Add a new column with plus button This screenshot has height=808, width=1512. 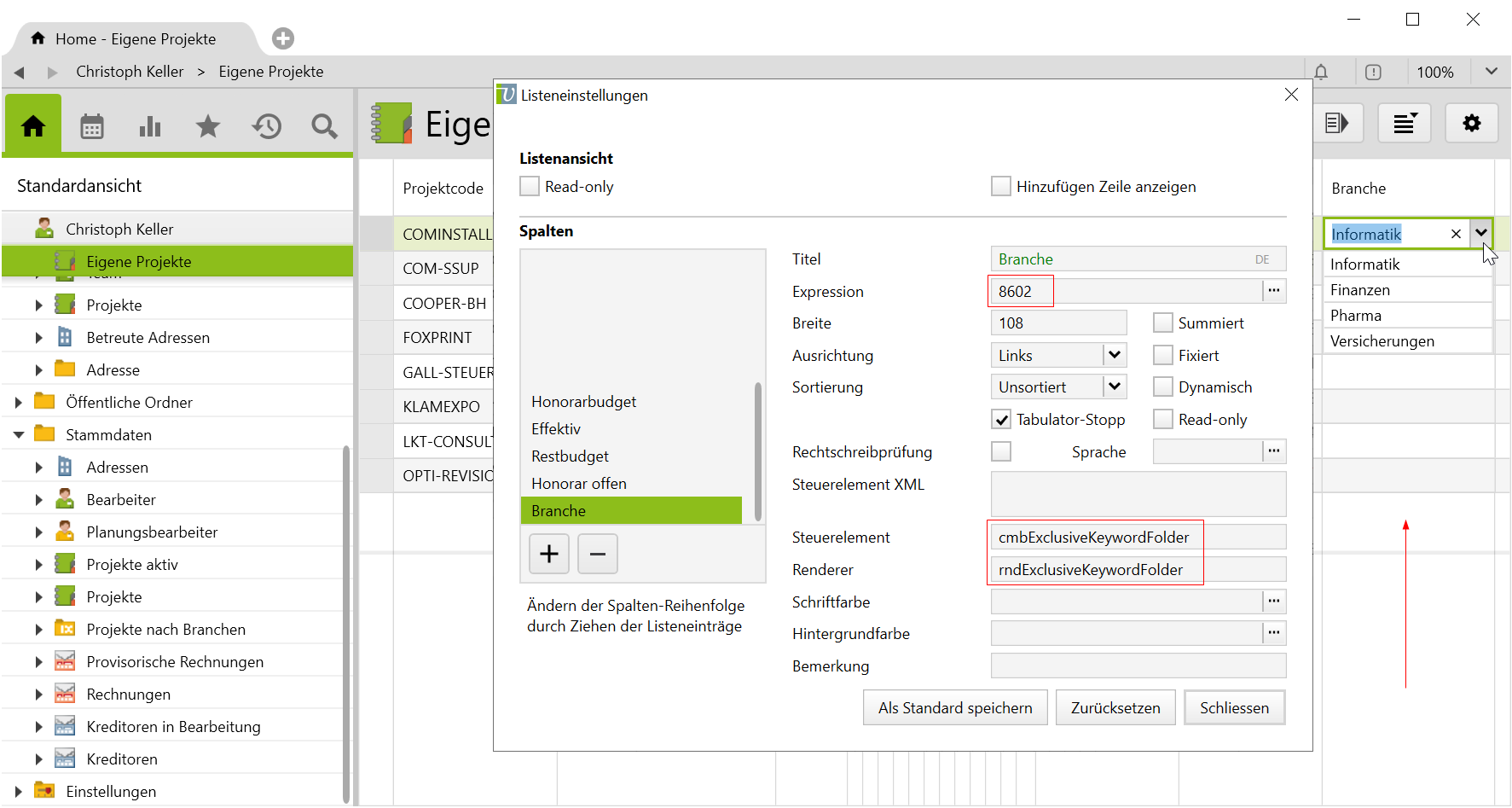pos(549,554)
